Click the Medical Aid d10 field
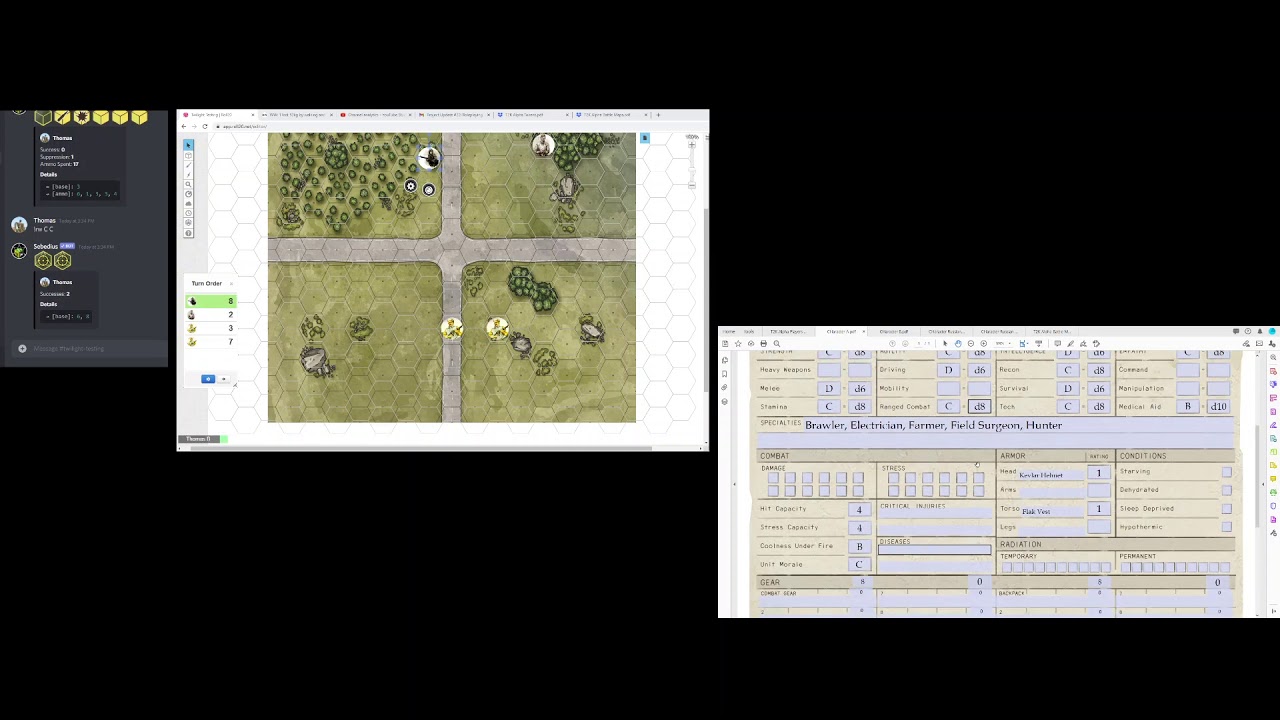 1218,406
